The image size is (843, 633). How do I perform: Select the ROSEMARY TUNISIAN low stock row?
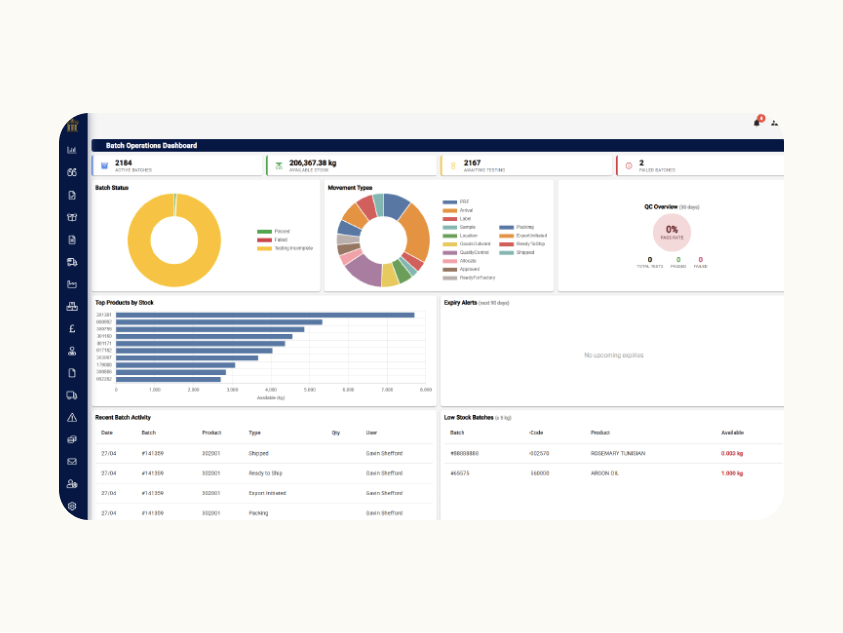pyautogui.click(x=613, y=453)
